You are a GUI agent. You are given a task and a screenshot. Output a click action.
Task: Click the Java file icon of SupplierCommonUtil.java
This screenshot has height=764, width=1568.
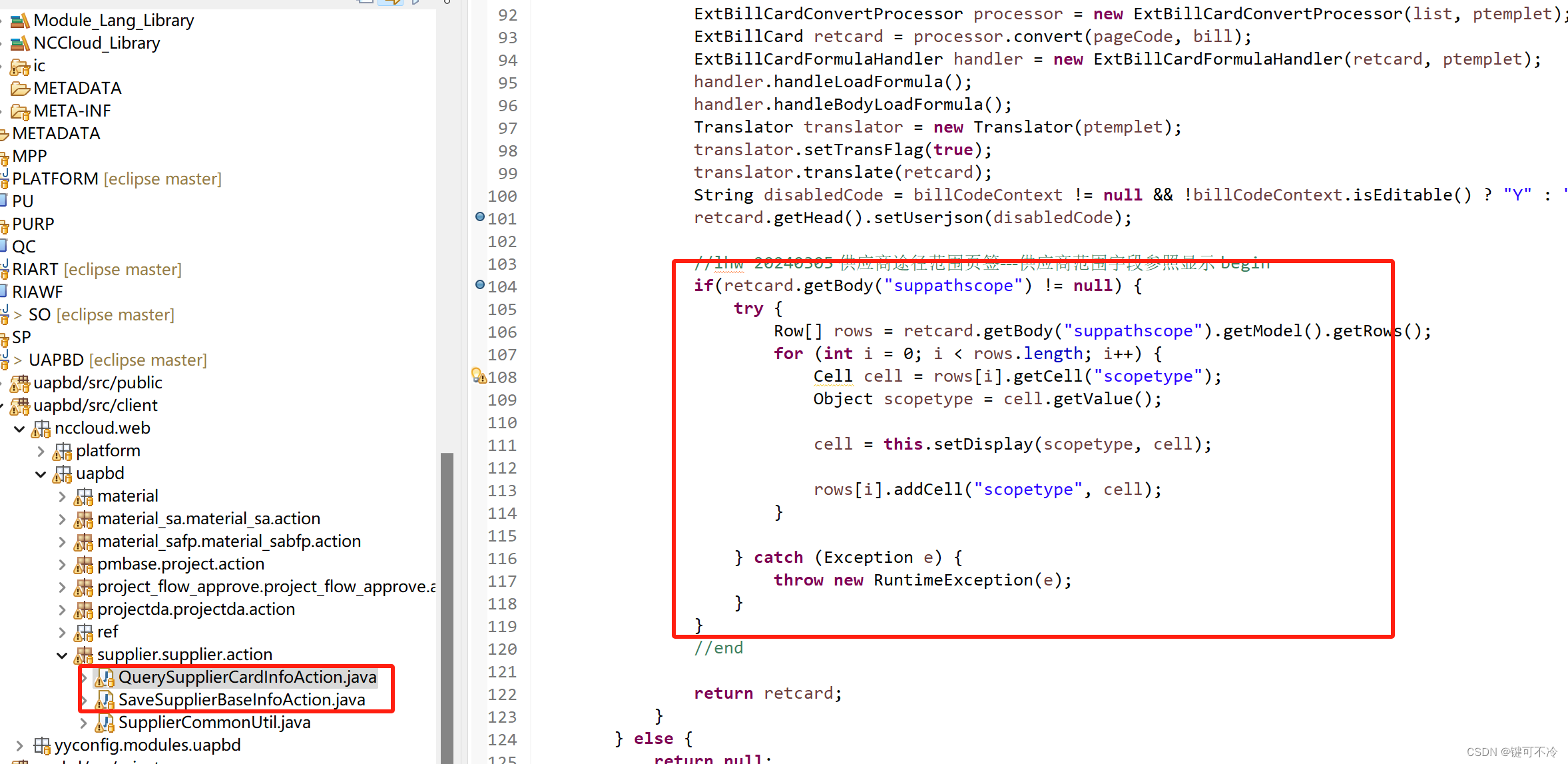click(x=105, y=723)
